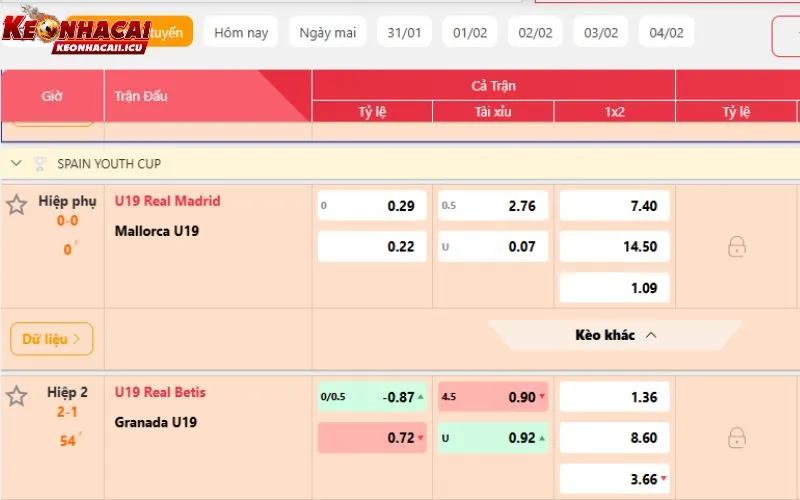
Task: Click the lock icon in Real Madrid row
Action: point(737,246)
